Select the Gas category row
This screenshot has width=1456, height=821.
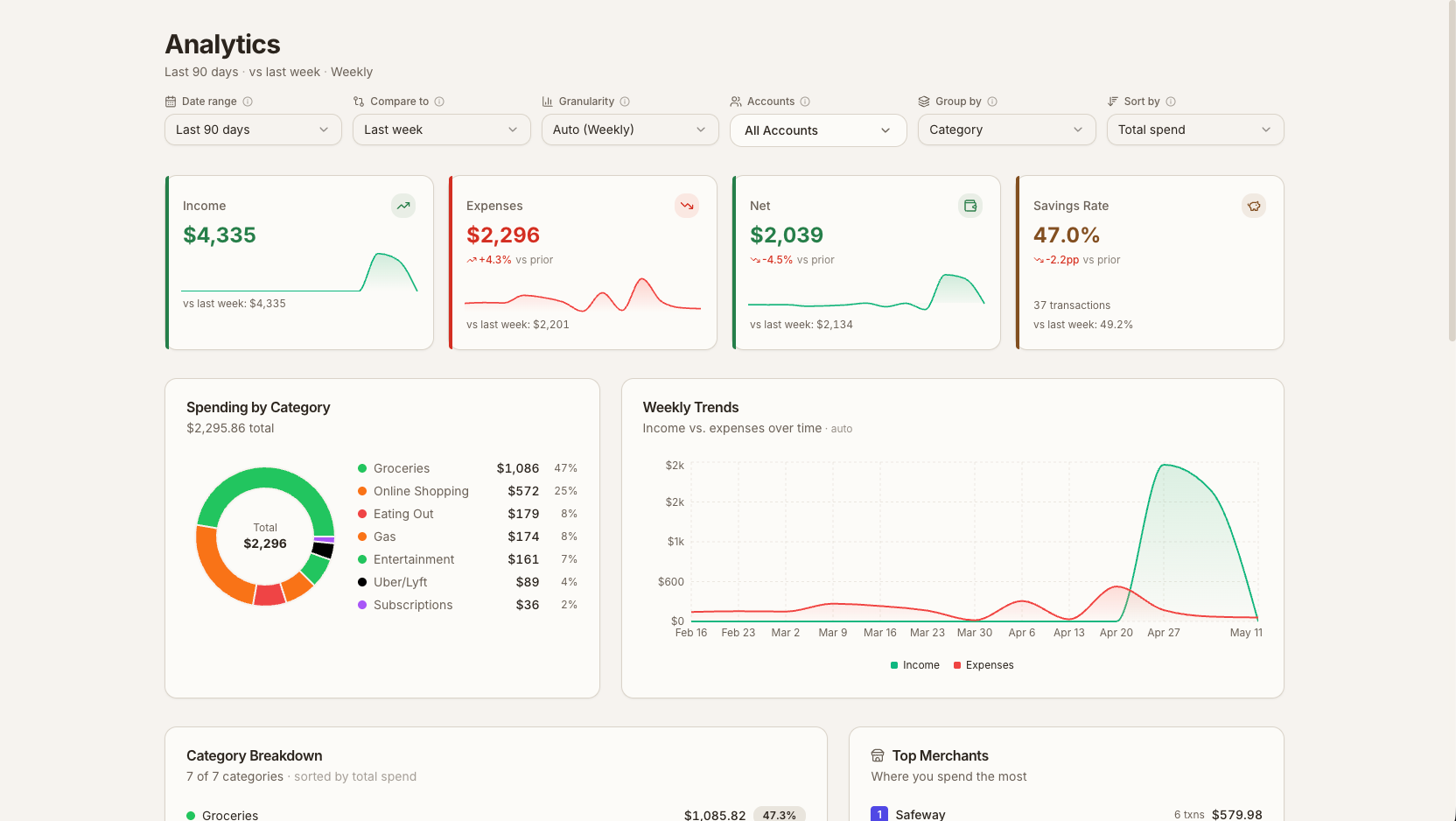point(467,537)
